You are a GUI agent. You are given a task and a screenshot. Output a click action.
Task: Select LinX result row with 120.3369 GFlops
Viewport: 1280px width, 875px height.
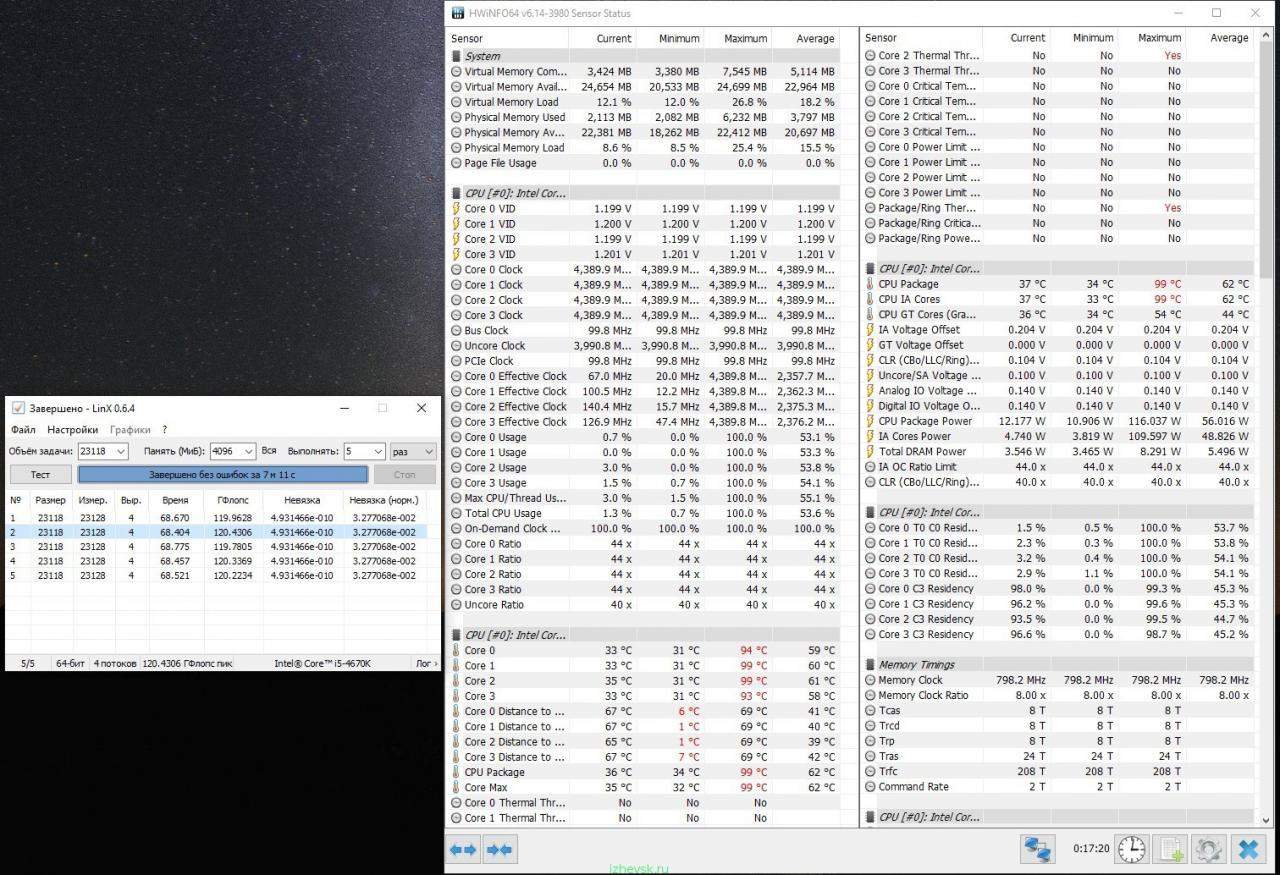[x=217, y=561]
